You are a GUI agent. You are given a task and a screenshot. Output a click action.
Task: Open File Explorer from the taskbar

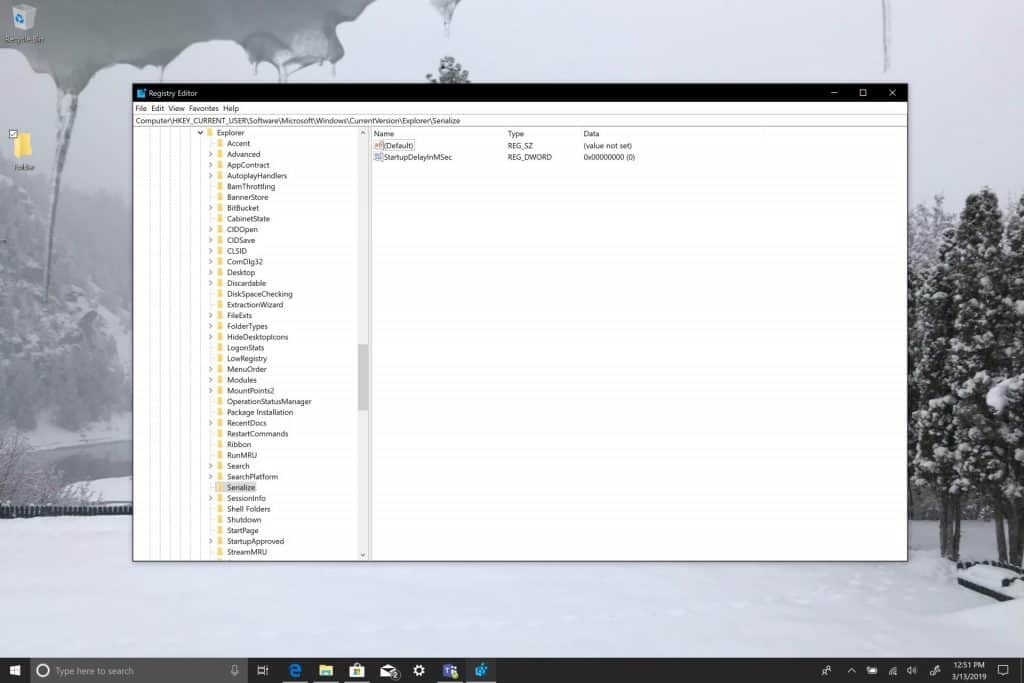click(x=326, y=670)
